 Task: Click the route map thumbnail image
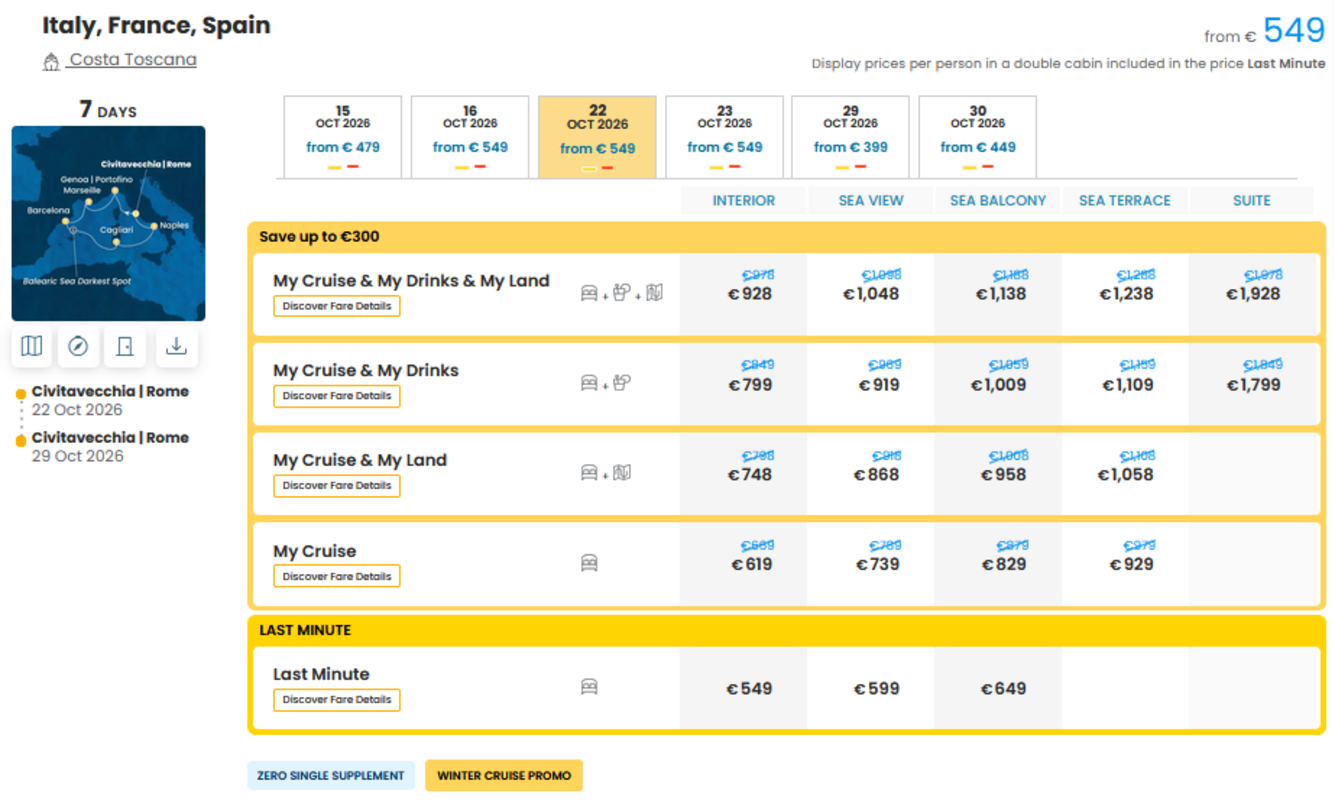tap(108, 223)
